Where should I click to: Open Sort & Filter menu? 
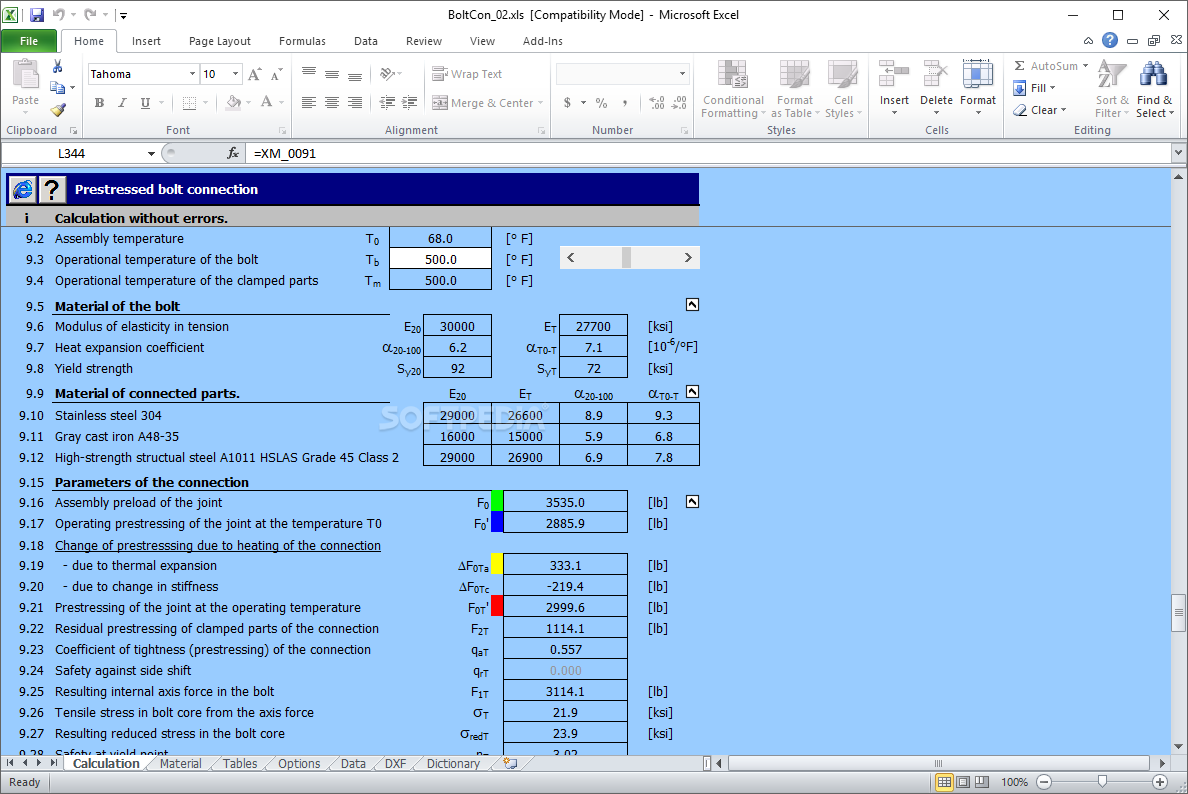[x=1111, y=89]
